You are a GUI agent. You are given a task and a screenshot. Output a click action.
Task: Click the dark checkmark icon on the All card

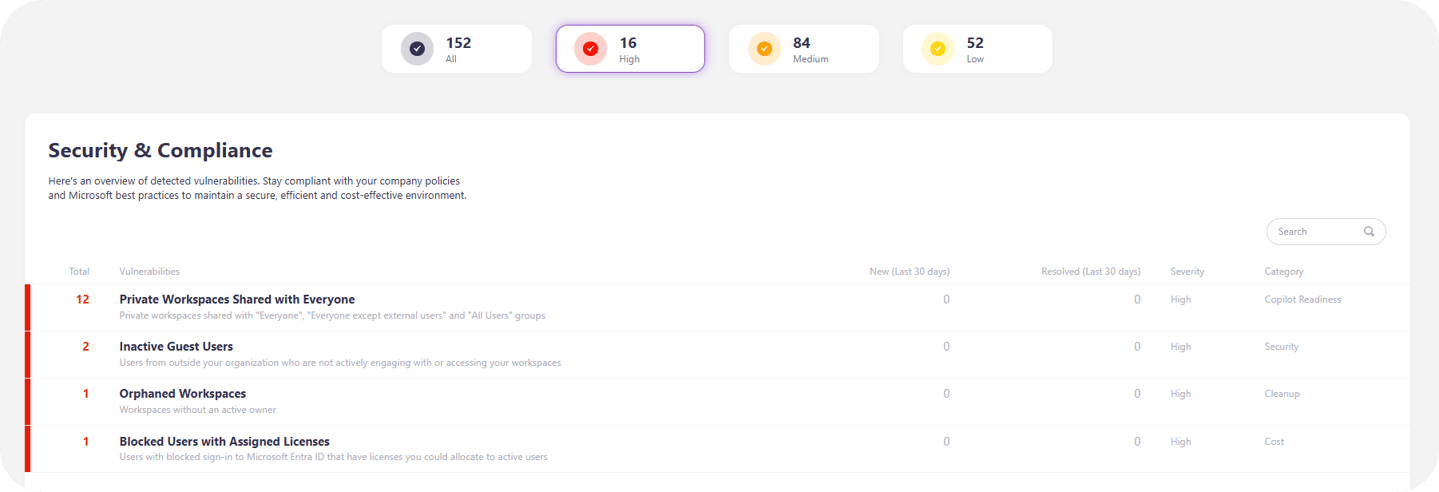point(417,49)
